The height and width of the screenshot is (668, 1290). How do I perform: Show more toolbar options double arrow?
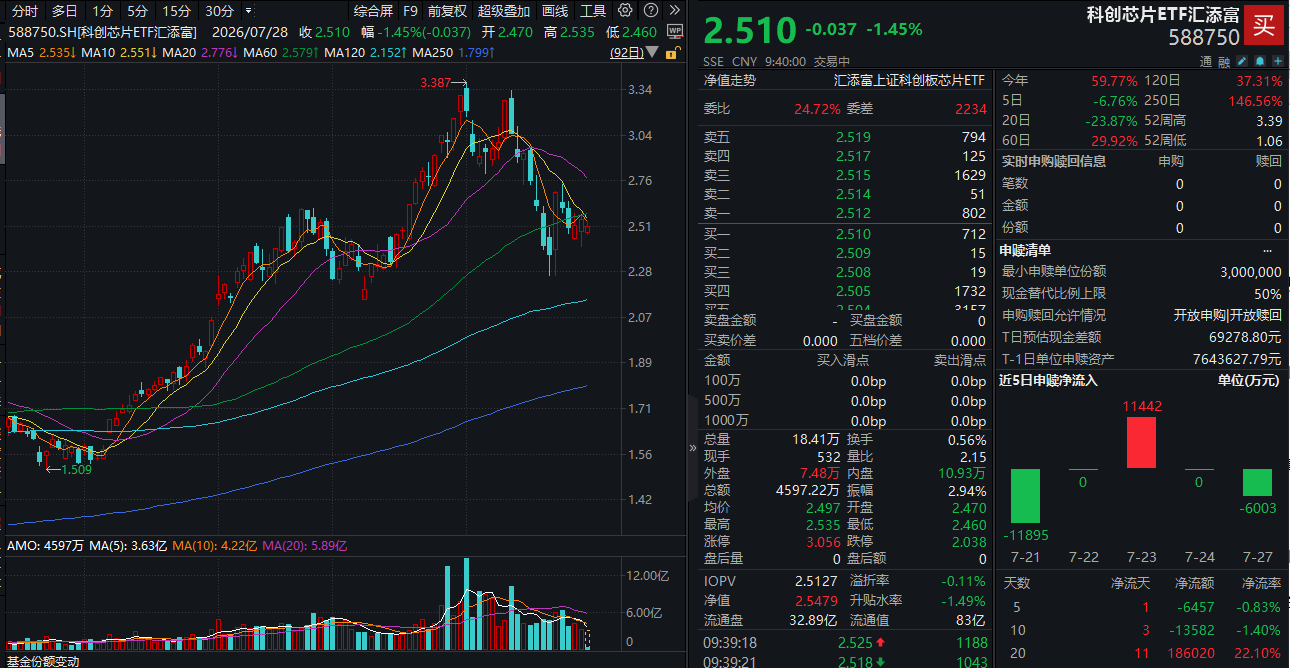675,11
